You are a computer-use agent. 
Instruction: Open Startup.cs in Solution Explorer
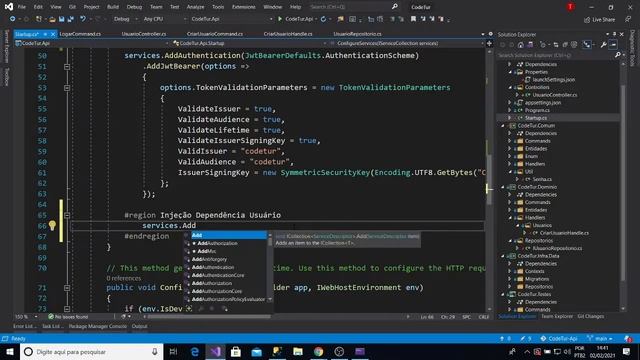pyautogui.click(x=536, y=118)
